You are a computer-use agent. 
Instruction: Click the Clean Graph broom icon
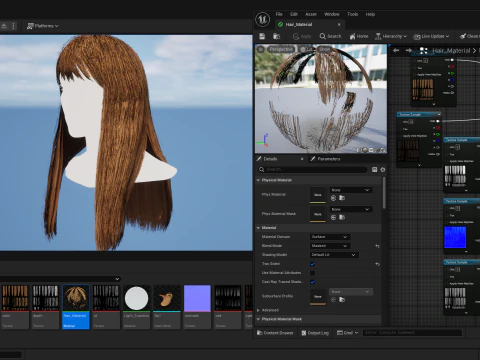(463, 36)
